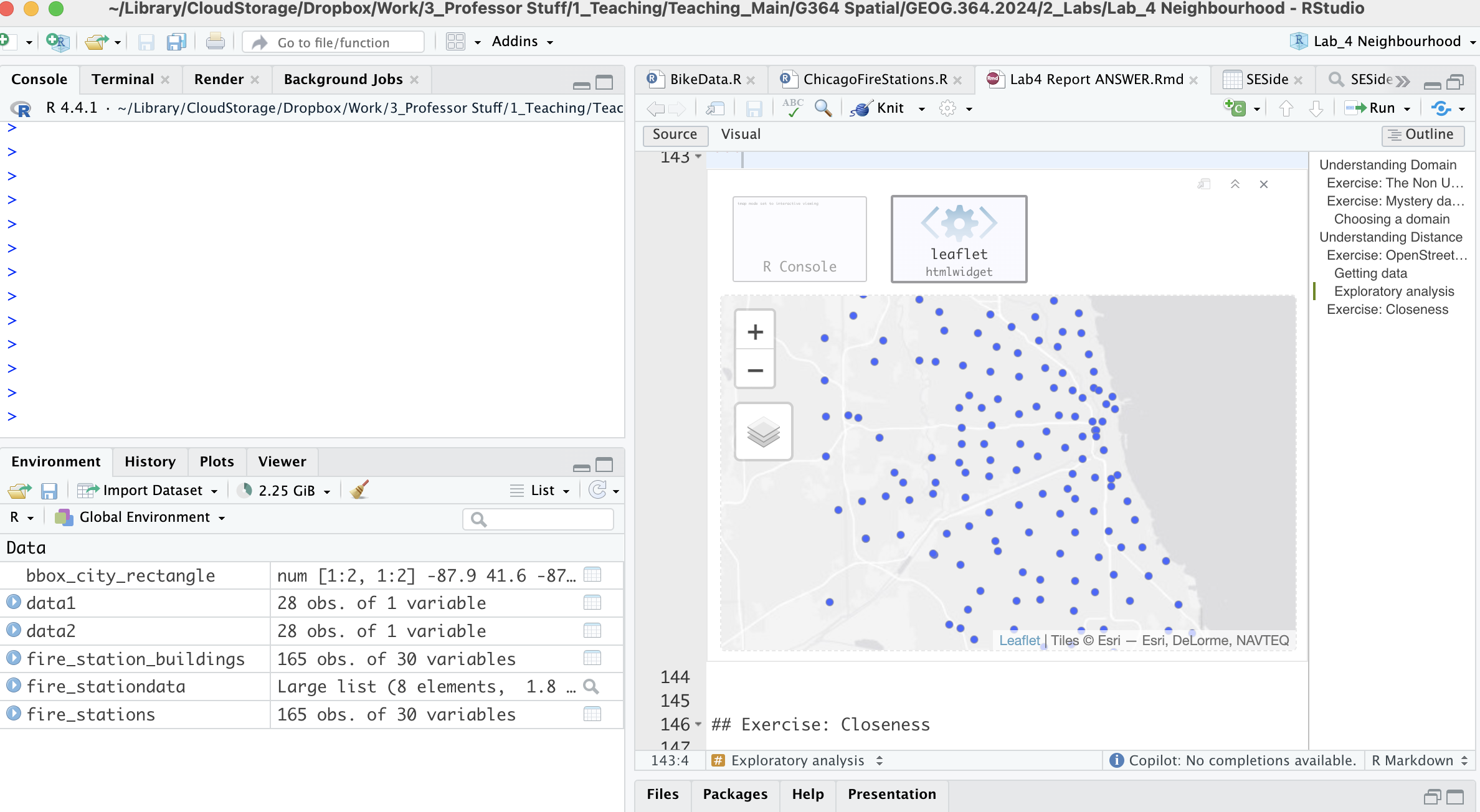1480x812 pixels.
Task: Click the spell check ABC icon
Action: (x=792, y=108)
